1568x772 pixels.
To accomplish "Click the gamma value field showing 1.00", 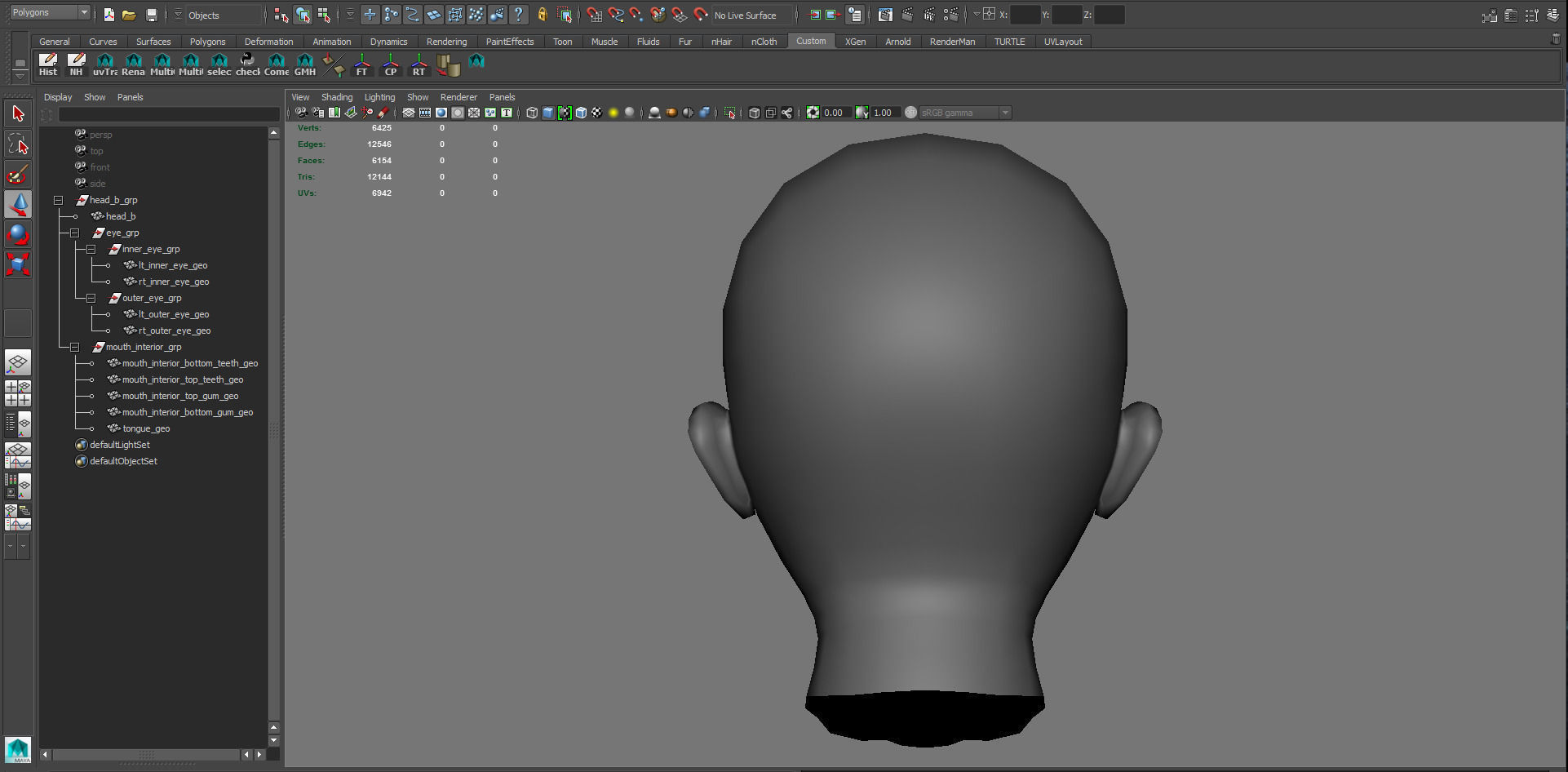I will click(886, 113).
